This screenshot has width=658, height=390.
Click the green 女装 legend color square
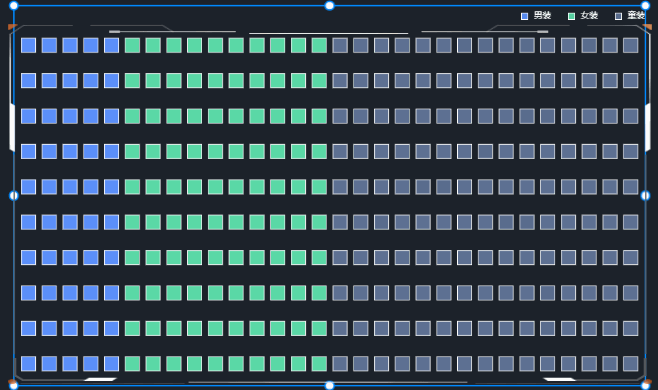(571, 16)
